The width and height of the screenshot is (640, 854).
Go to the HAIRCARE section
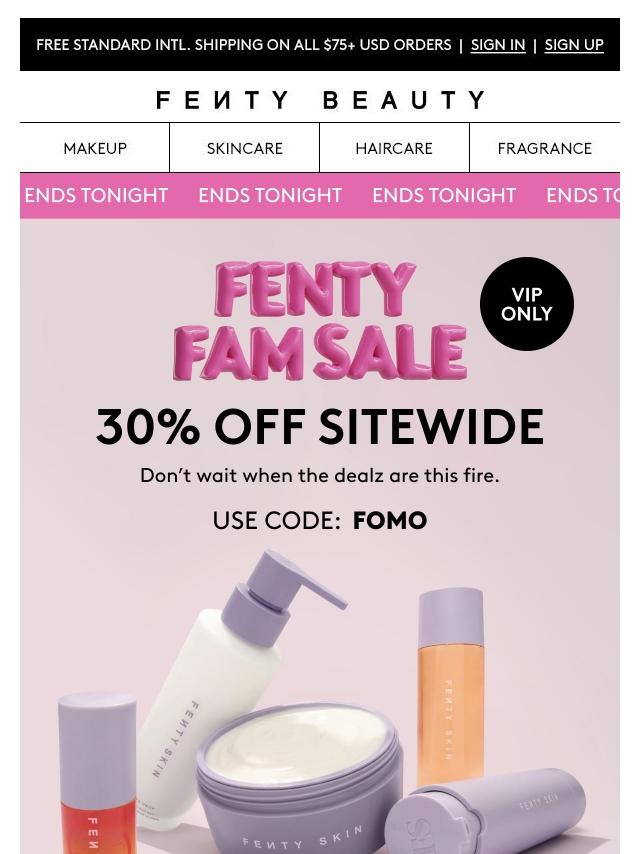pos(394,148)
